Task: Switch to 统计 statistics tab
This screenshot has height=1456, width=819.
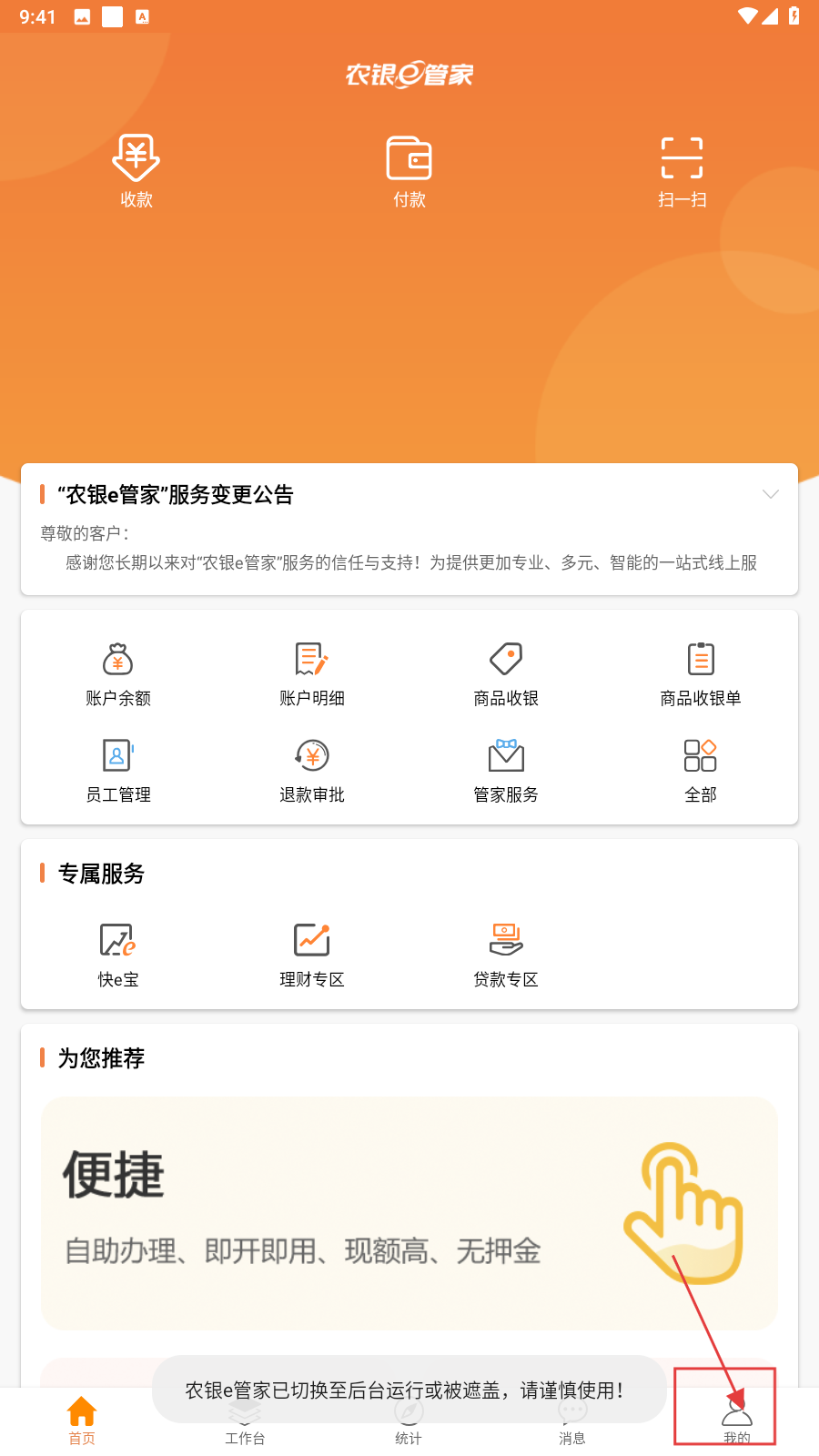Action: pyautogui.click(x=409, y=1421)
